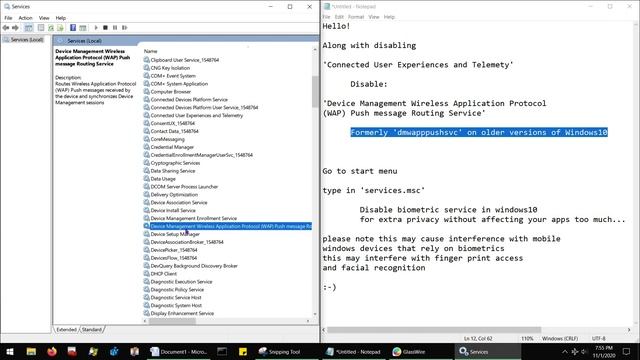
Task: Select Connected User Experiences and Telemetry service
Action: pos(197,116)
